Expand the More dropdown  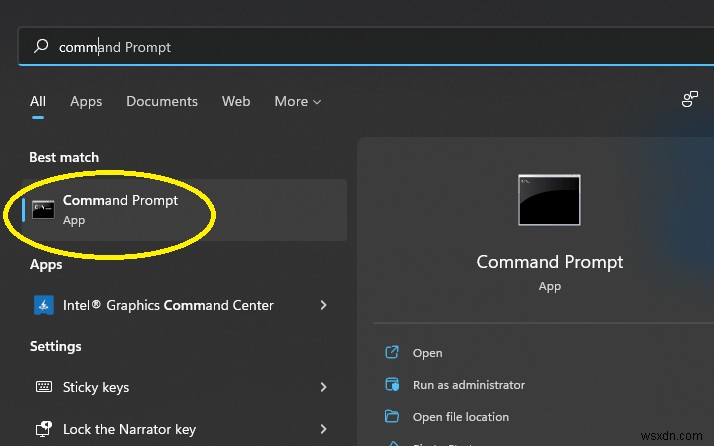[297, 101]
